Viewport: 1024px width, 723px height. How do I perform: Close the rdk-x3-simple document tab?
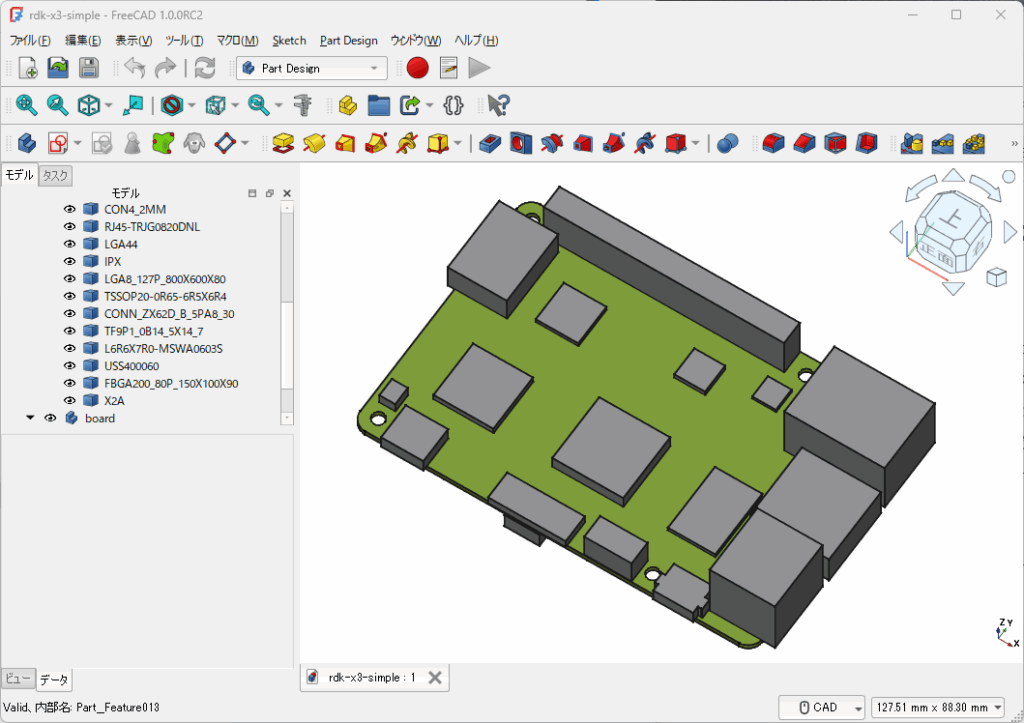pos(434,678)
